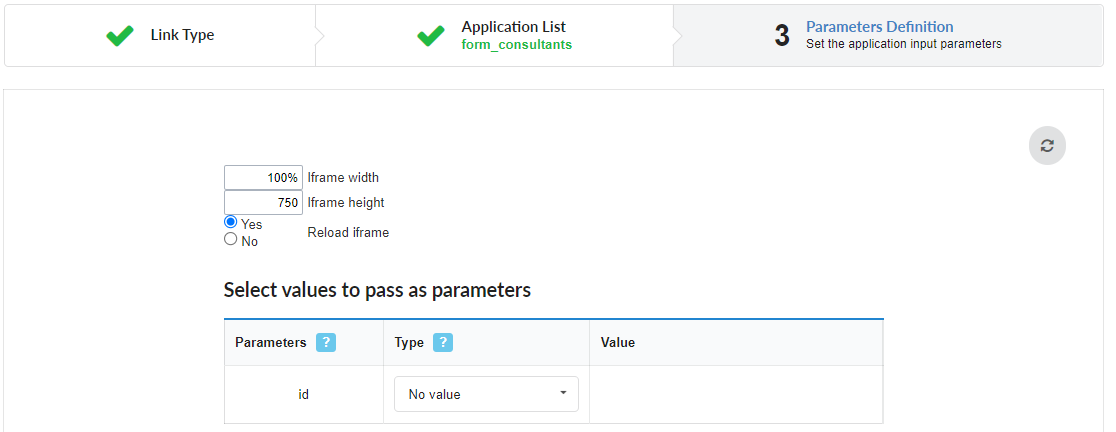Click the form_consultants application name
The width and height of the screenshot is (1116, 432).
[x=517, y=45]
